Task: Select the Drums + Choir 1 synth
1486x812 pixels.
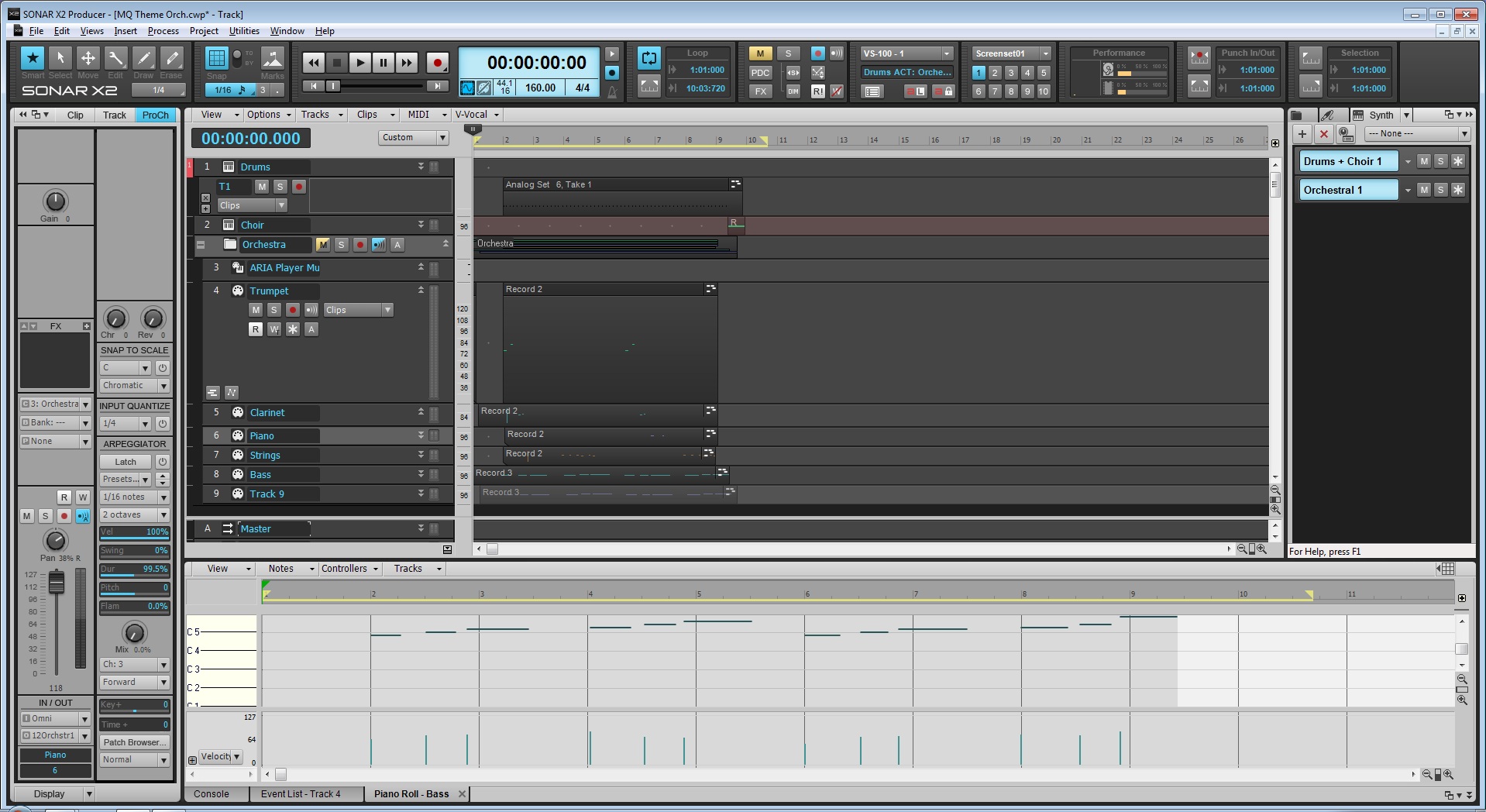Action: tap(1349, 162)
